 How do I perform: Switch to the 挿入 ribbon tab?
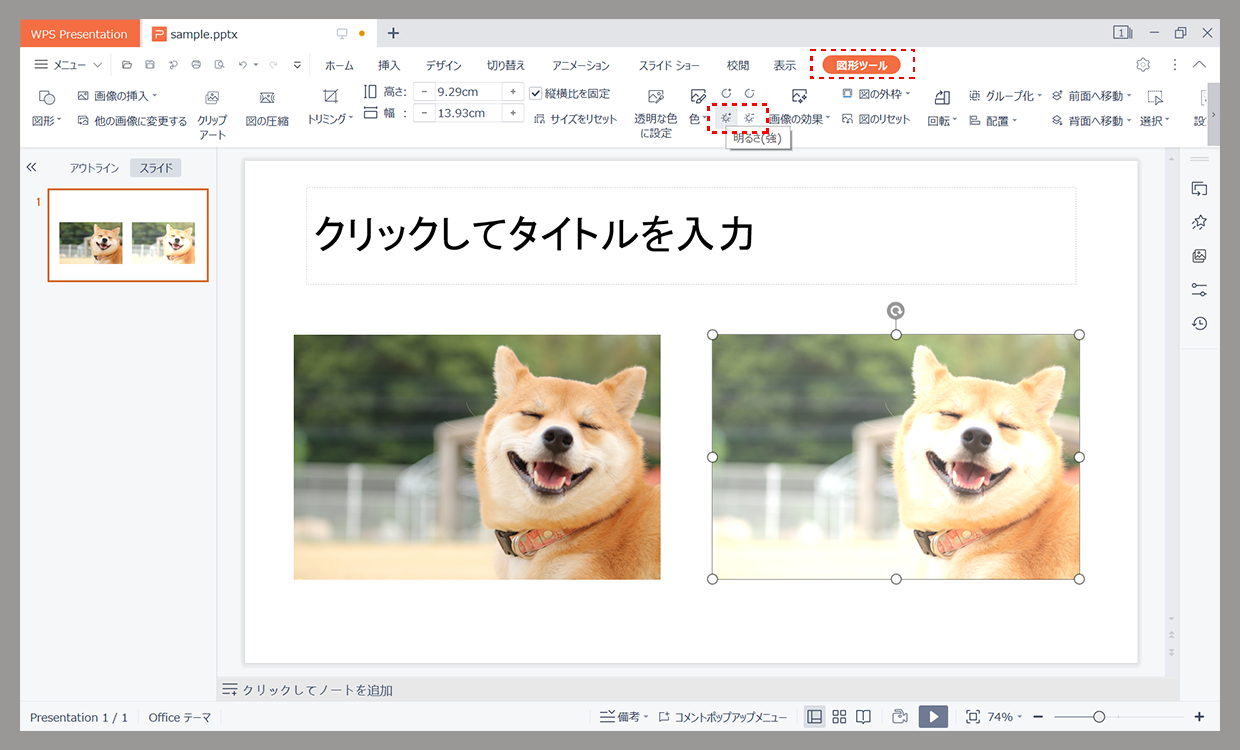(x=389, y=65)
